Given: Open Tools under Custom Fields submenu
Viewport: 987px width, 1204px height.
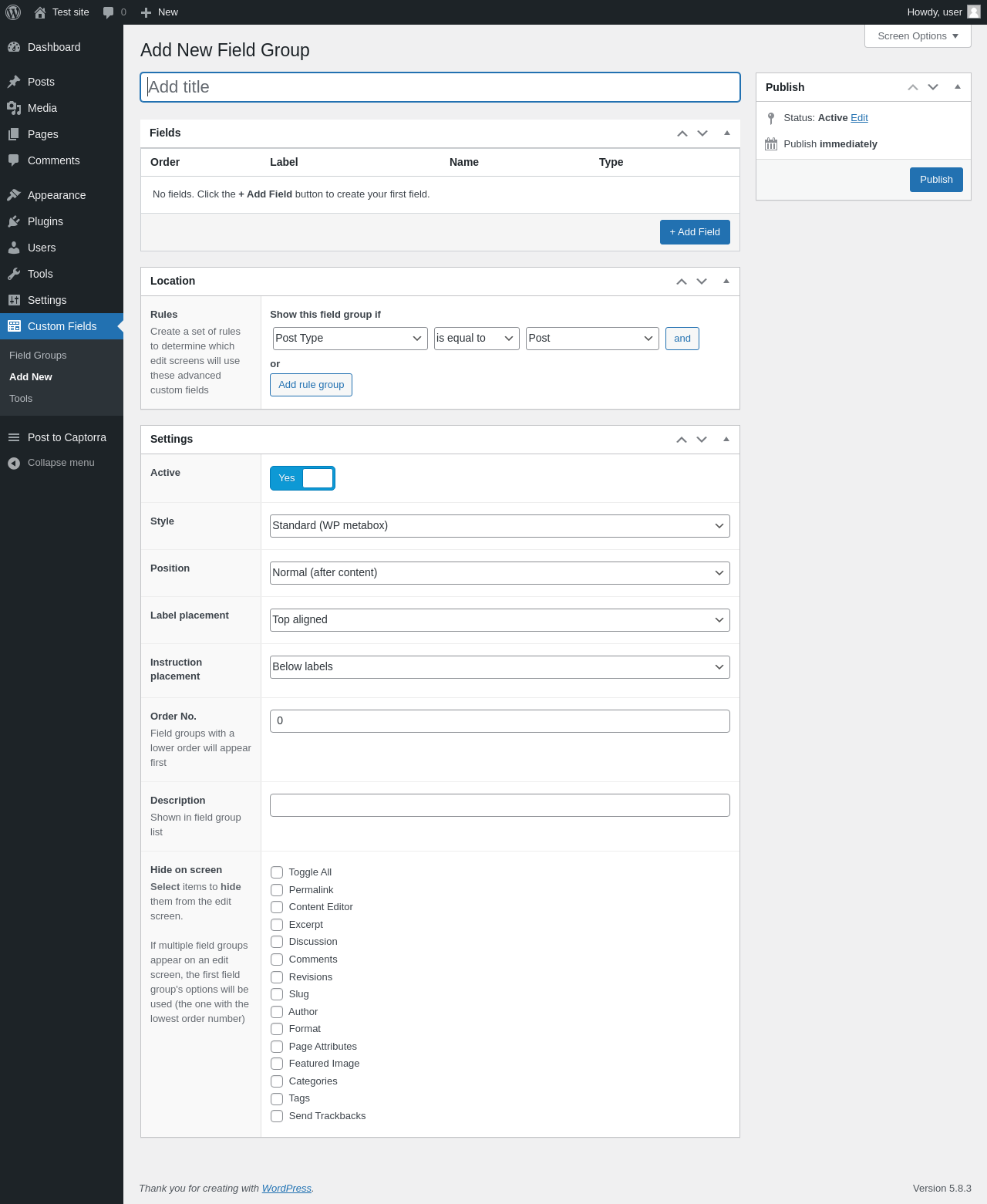Looking at the screenshot, I should (x=21, y=399).
